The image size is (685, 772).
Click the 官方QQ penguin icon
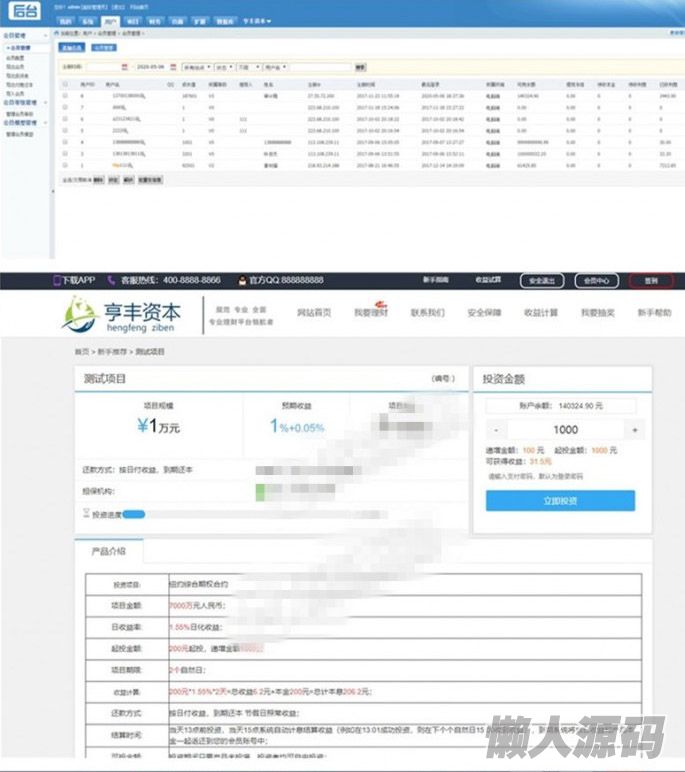pos(242,280)
